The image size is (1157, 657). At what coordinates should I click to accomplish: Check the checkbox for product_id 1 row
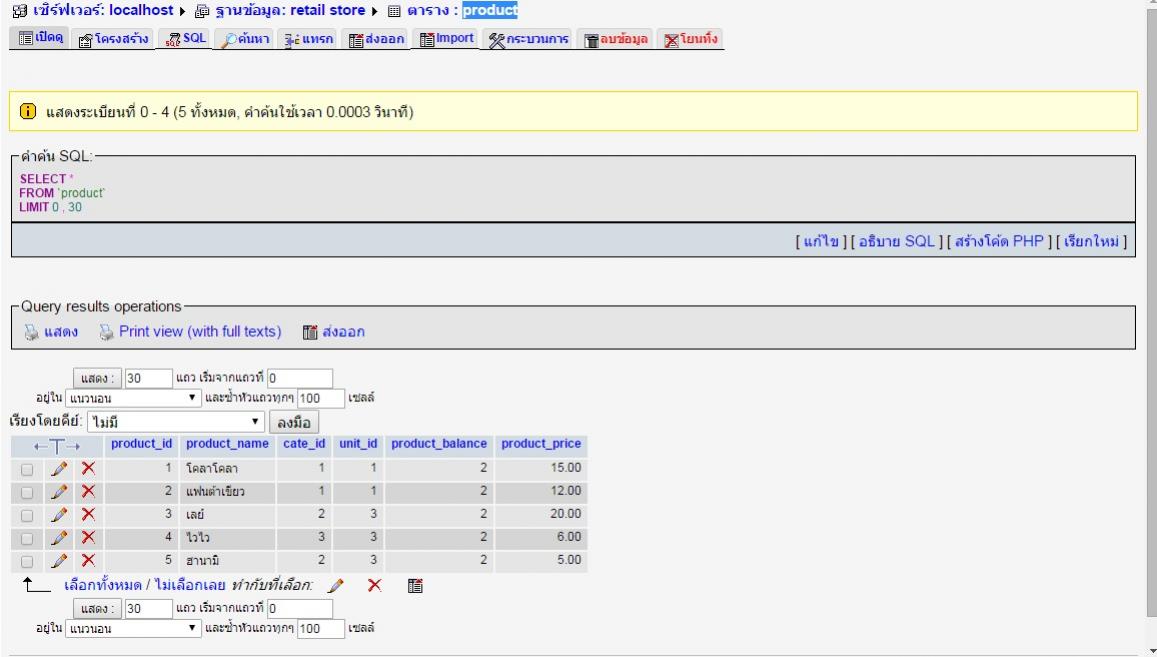(27, 469)
